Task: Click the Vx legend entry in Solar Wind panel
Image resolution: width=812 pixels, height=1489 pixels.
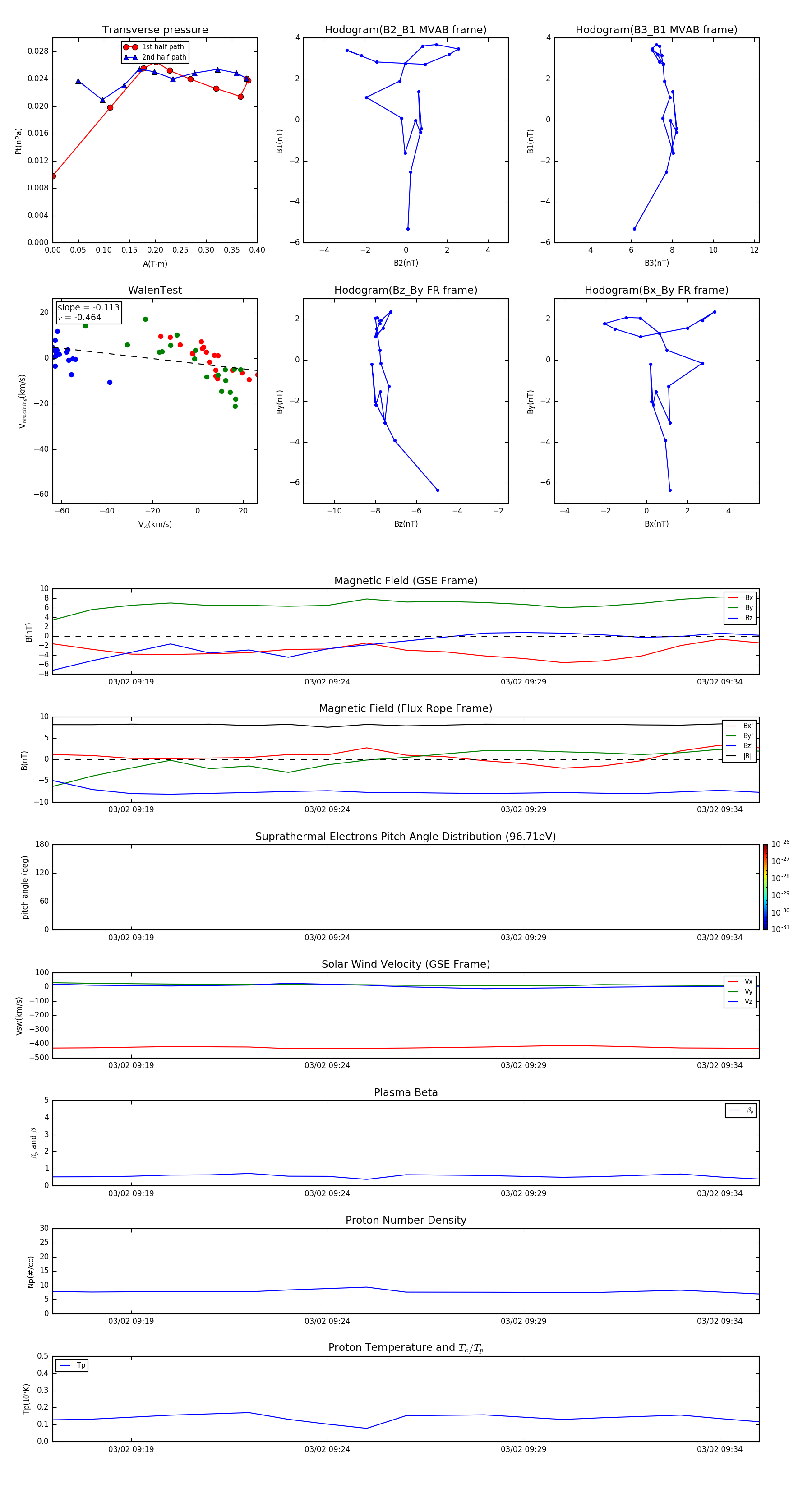Action: click(740, 982)
